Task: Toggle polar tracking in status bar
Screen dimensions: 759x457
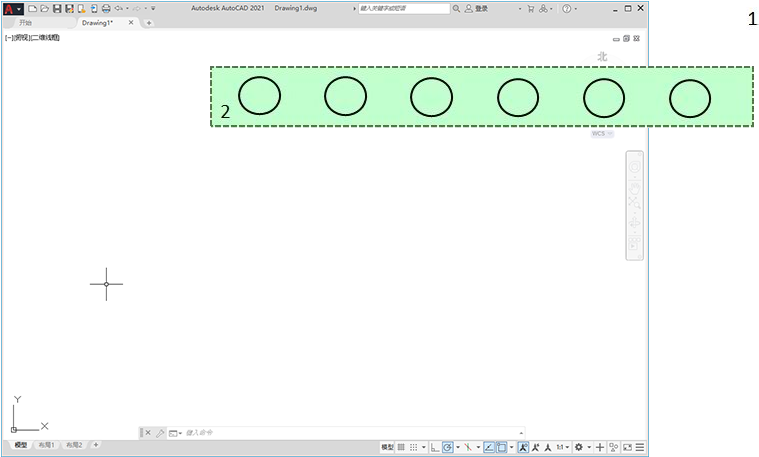Action: click(x=448, y=447)
